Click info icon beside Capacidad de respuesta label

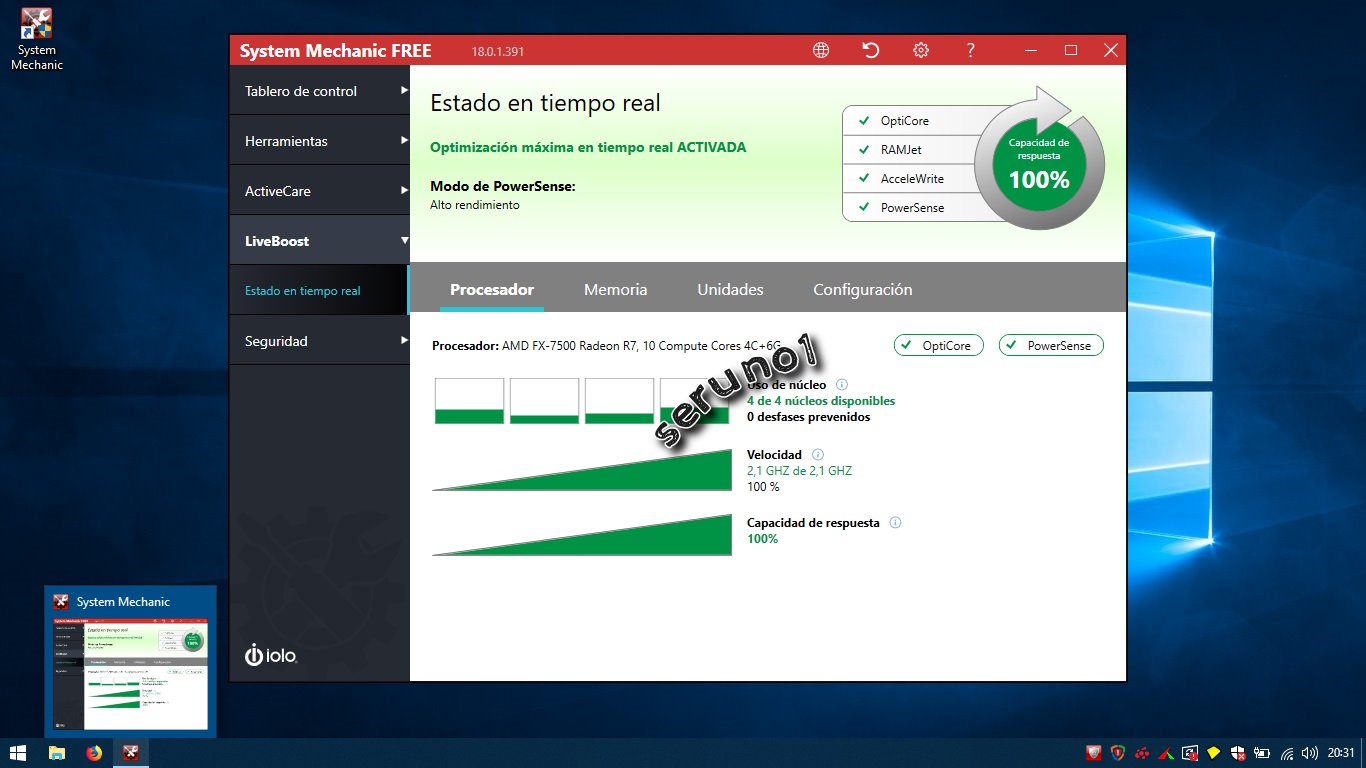pyautogui.click(x=896, y=523)
